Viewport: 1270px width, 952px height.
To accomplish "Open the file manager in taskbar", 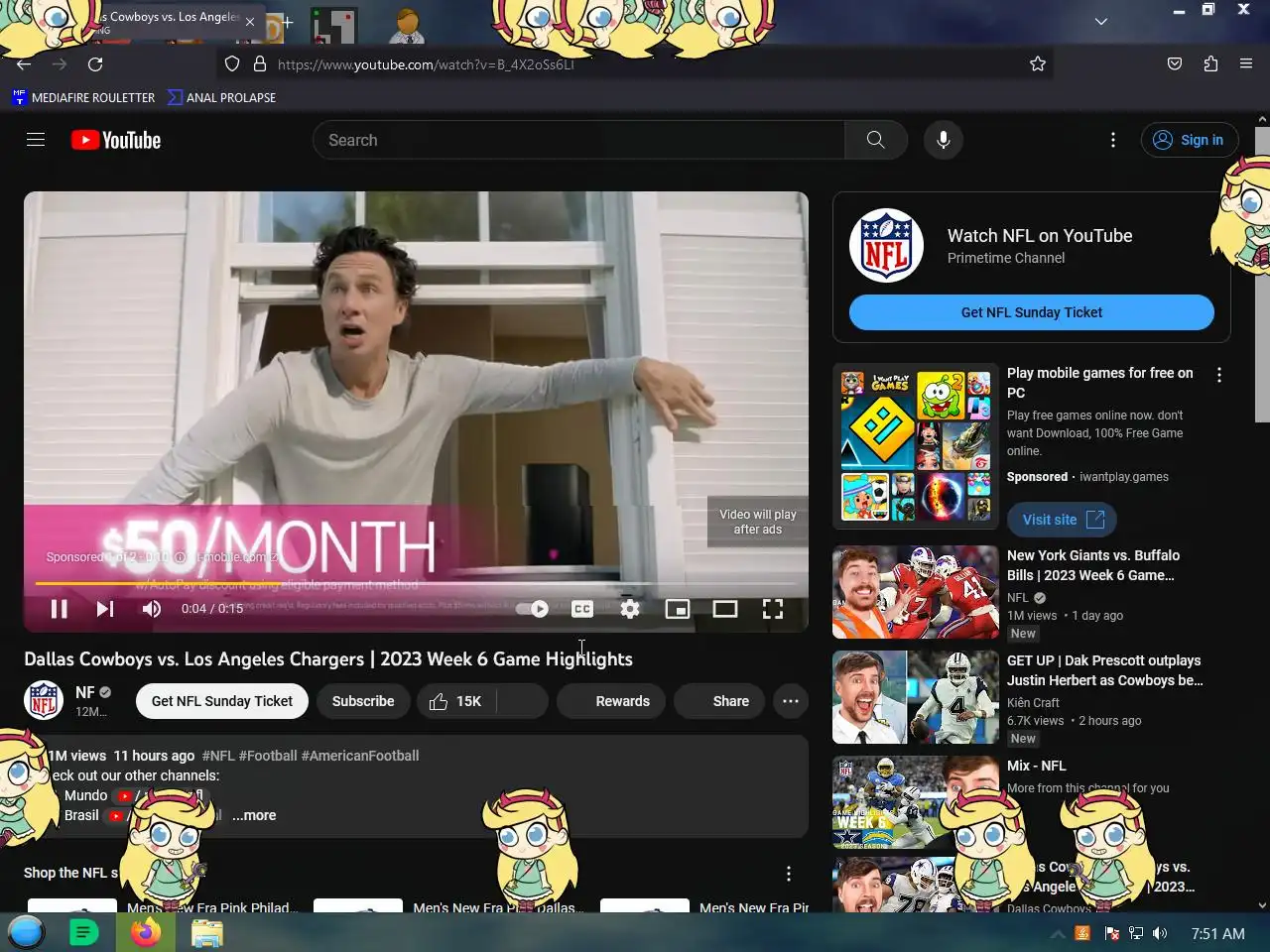I will pyautogui.click(x=207, y=932).
